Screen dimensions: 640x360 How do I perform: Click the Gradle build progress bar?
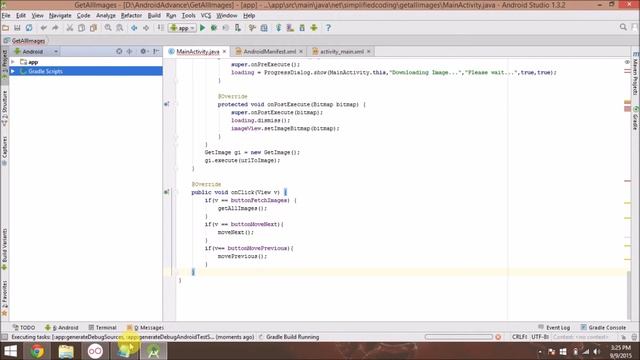point(458,337)
